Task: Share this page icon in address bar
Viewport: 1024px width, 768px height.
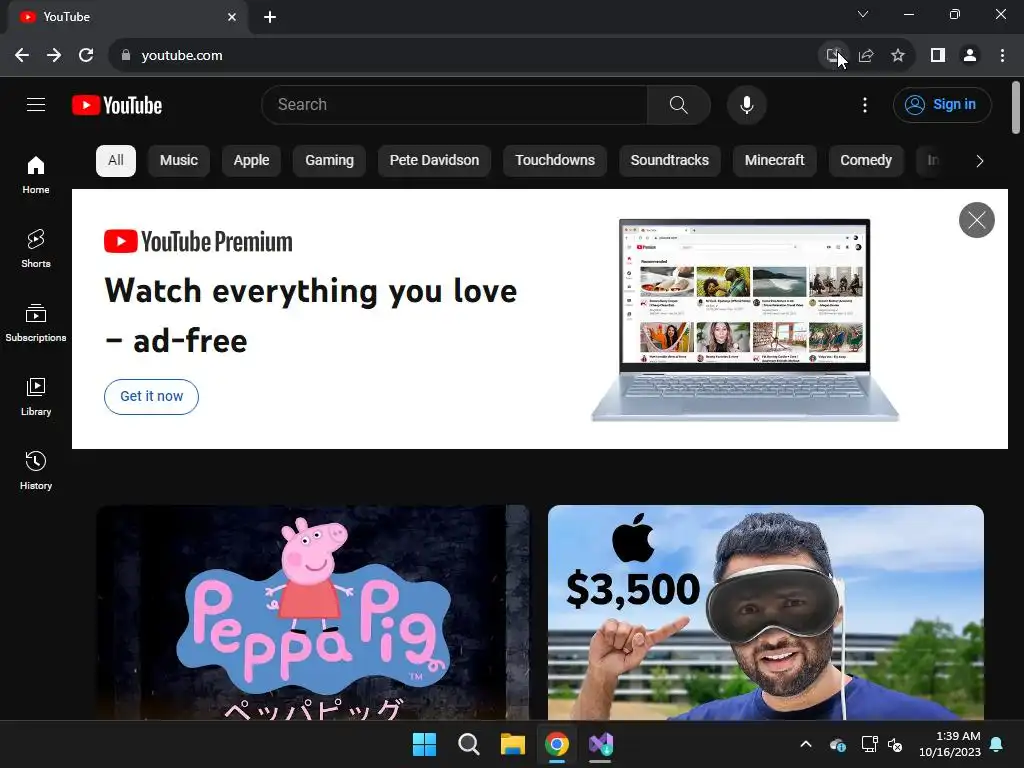Action: tap(866, 56)
